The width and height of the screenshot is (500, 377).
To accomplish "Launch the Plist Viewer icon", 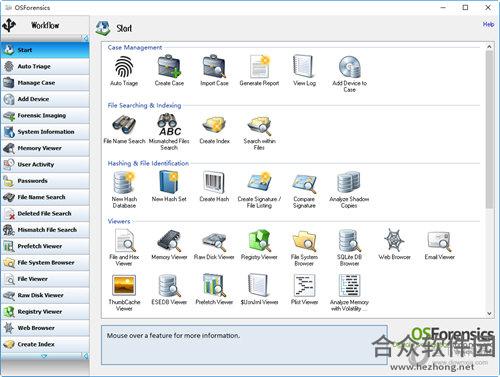I will [x=304, y=286].
